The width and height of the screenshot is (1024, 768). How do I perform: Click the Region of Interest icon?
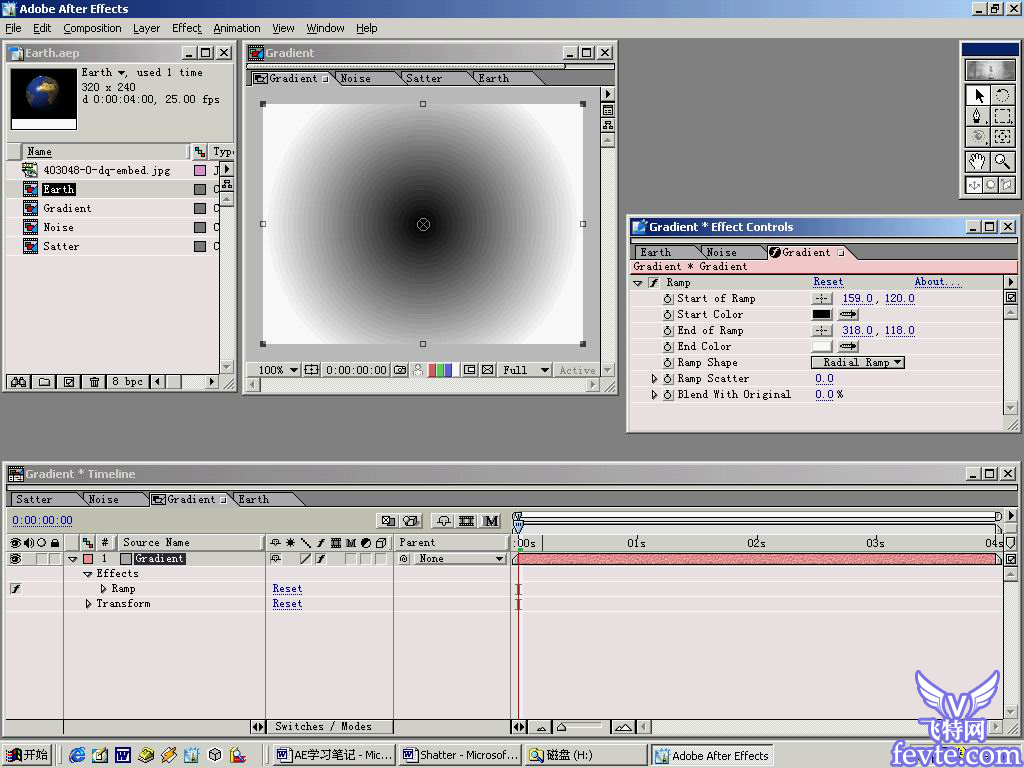click(x=470, y=370)
